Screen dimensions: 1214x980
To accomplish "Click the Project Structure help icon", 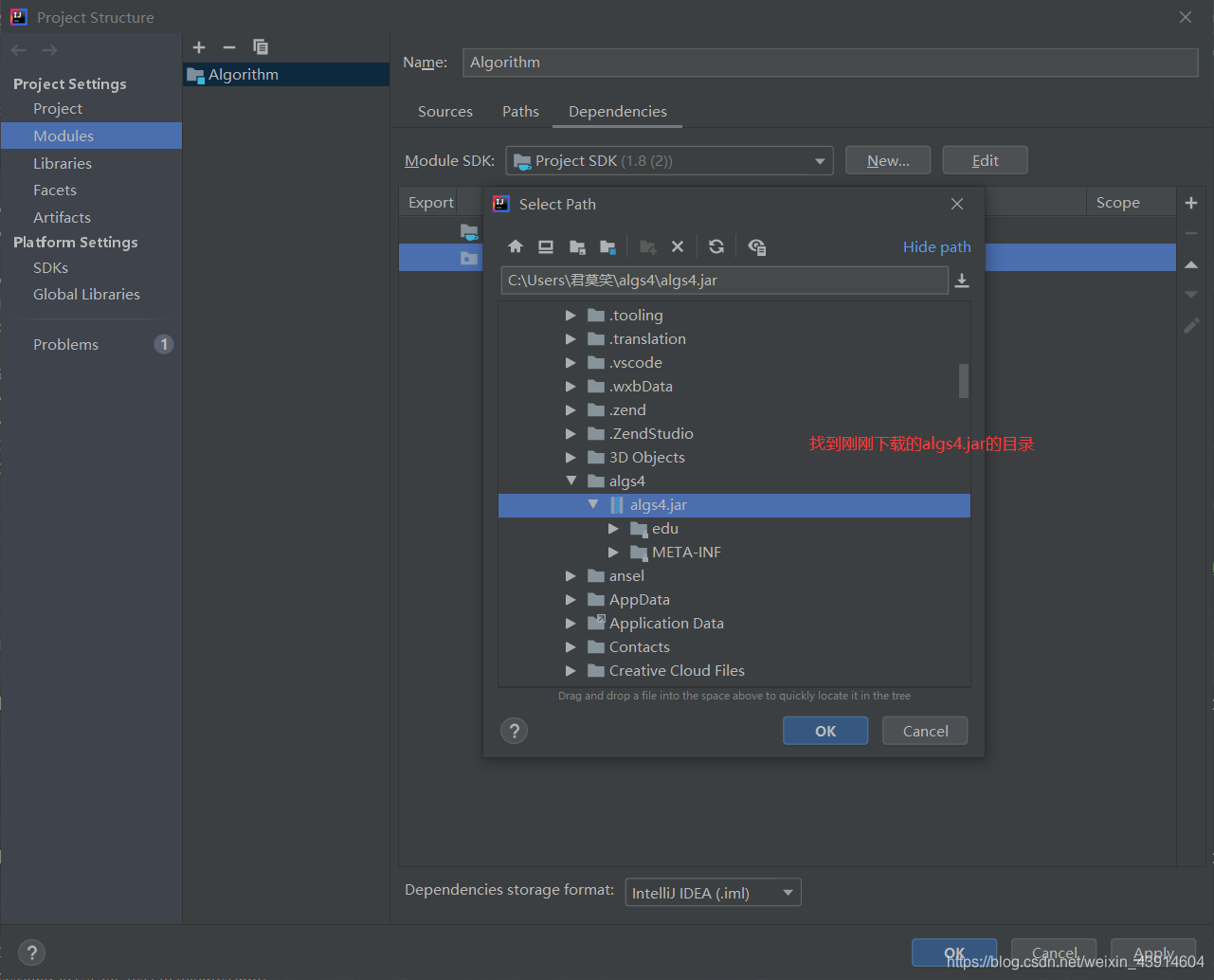I will (31, 953).
